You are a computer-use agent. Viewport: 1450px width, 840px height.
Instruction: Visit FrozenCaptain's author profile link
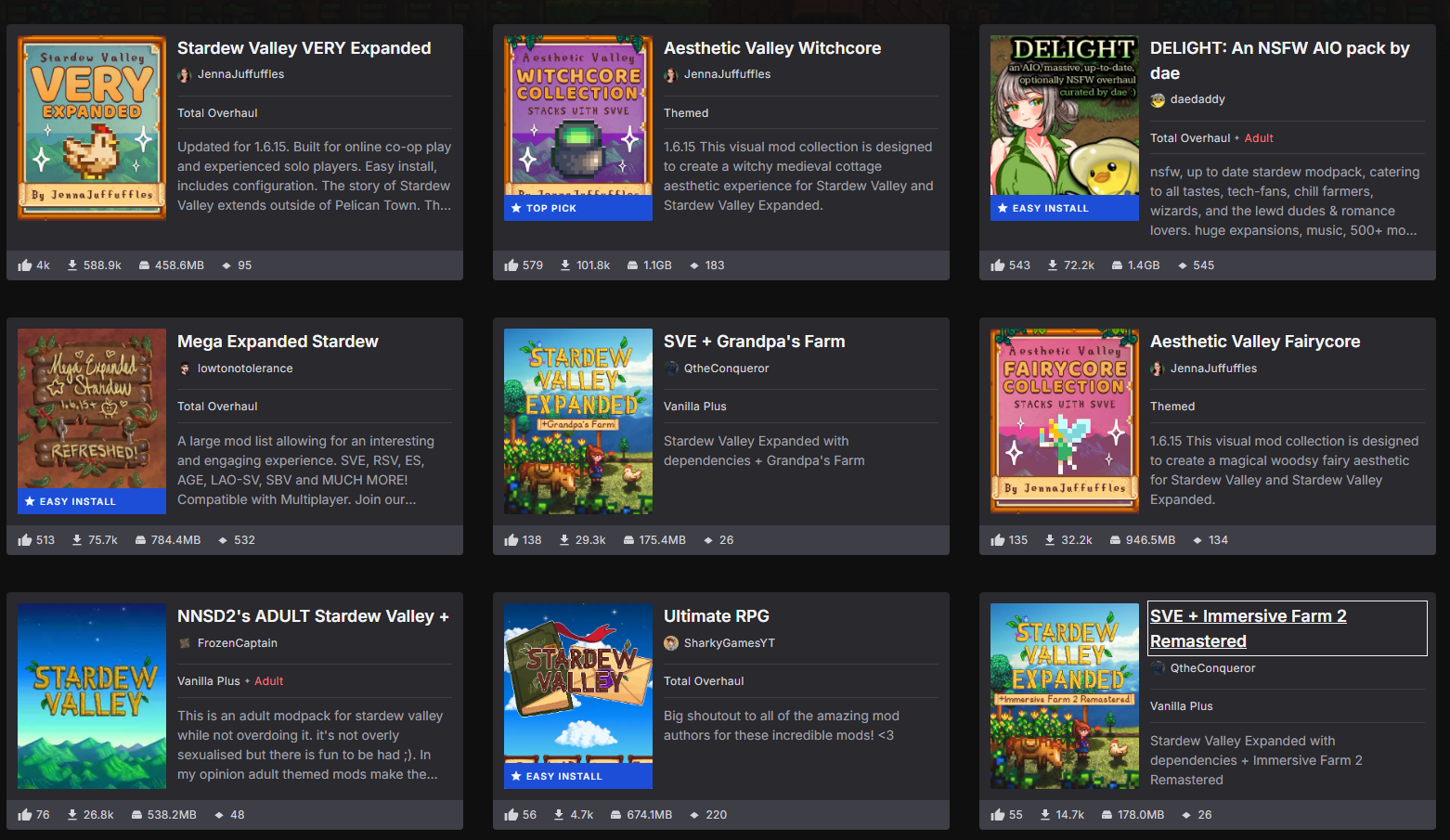[238, 643]
